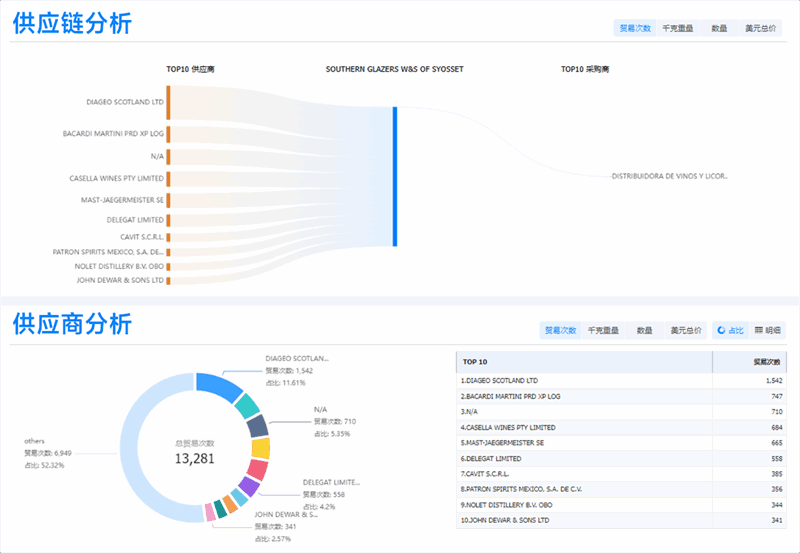
Task: Click the blue DIAGEO donut segment
Action: (214, 384)
